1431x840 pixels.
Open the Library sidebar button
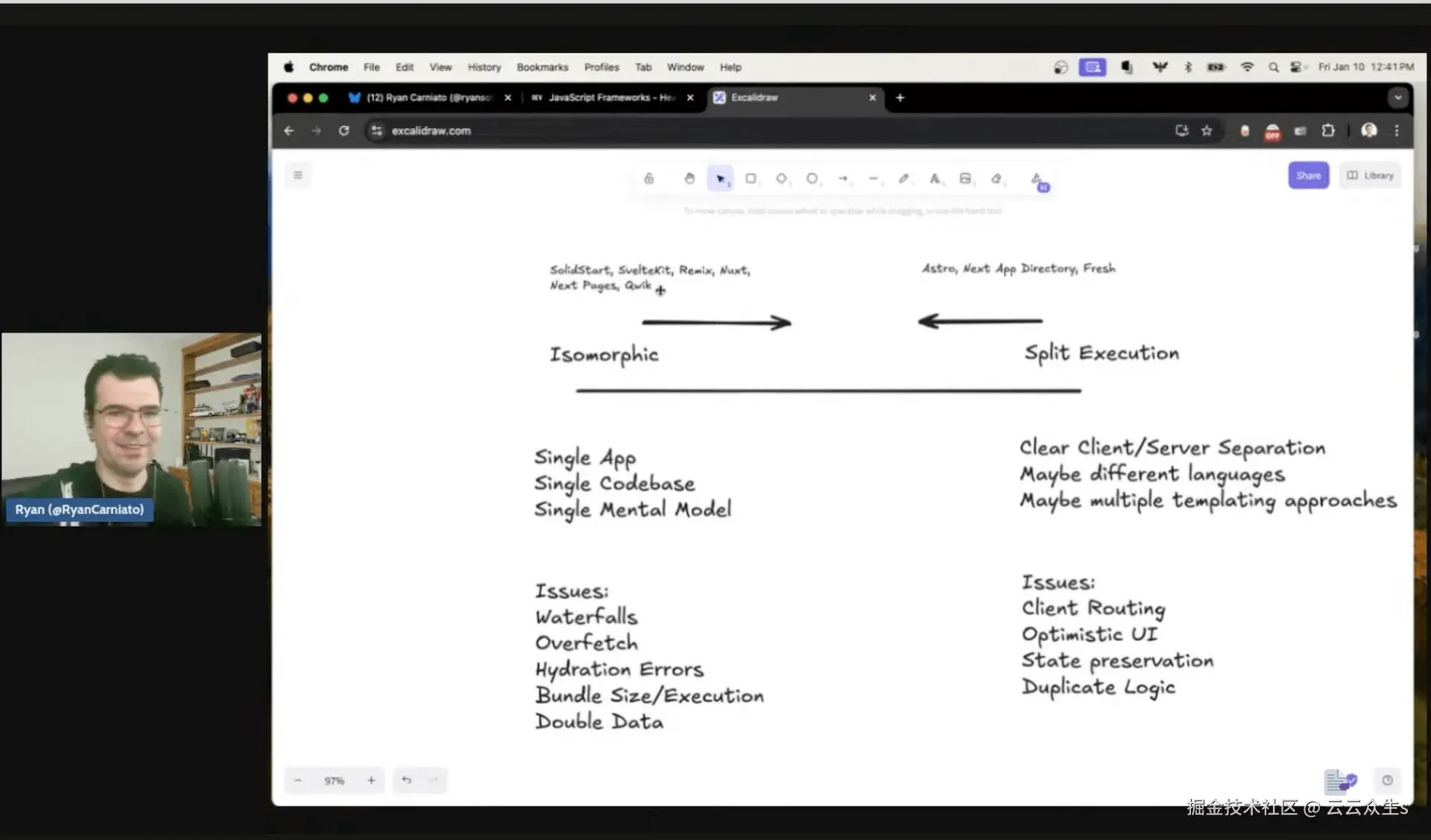point(1370,176)
